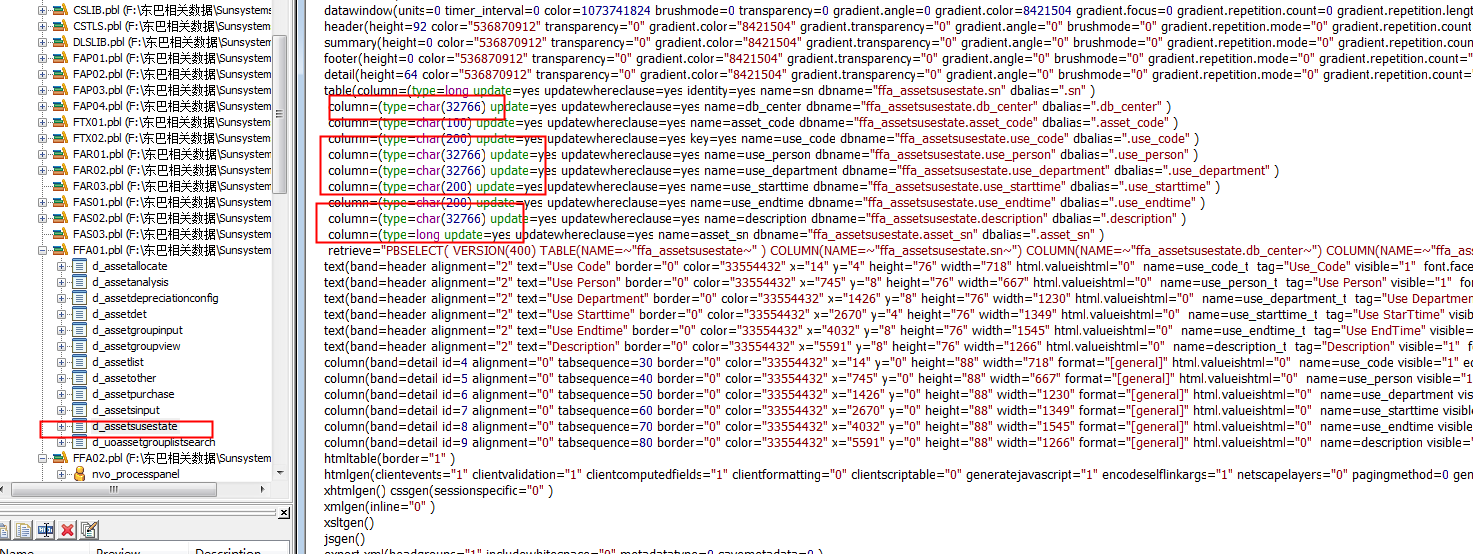Select FTX02.pbl in the library tree
The width and height of the screenshot is (1473, 554).
(x=172, y=137)
